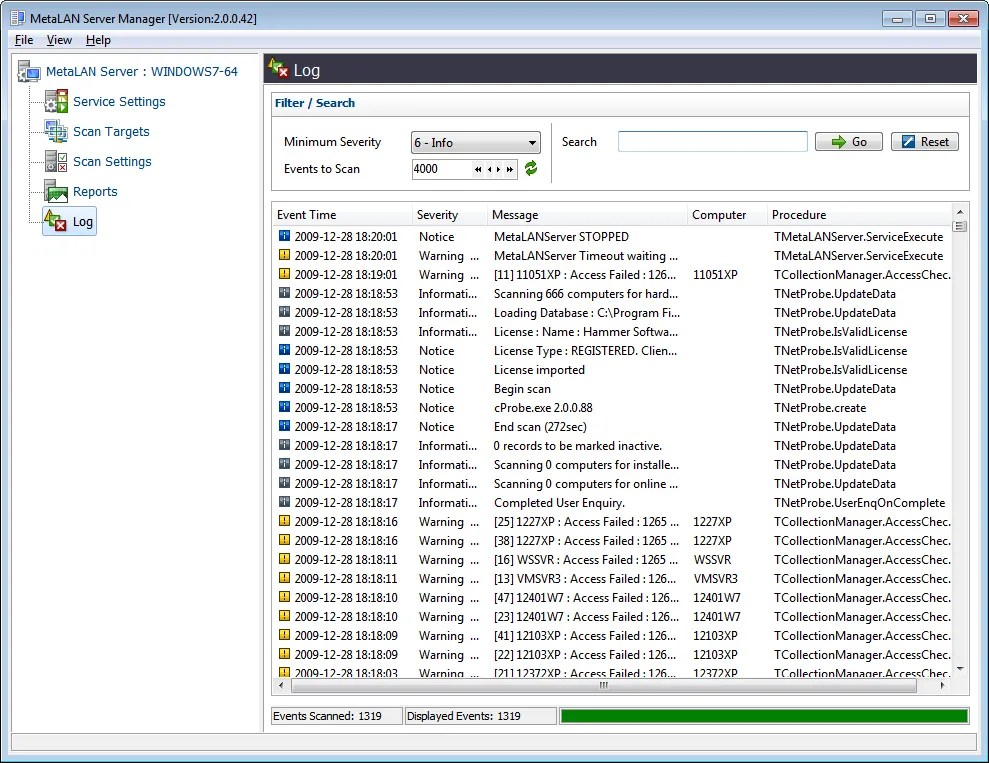989x763 pixels.
Task: Click the 'Scanning 0 computers for online' message
Action: click(586, 484)
